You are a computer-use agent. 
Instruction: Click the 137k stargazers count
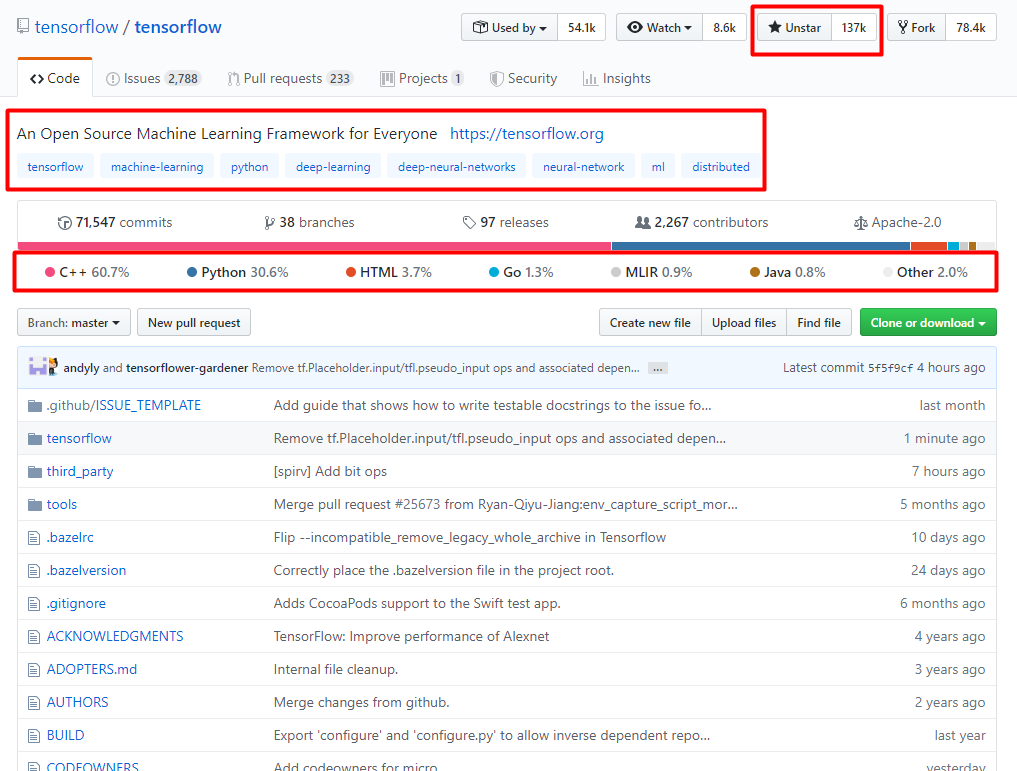(x=854, y=27)
